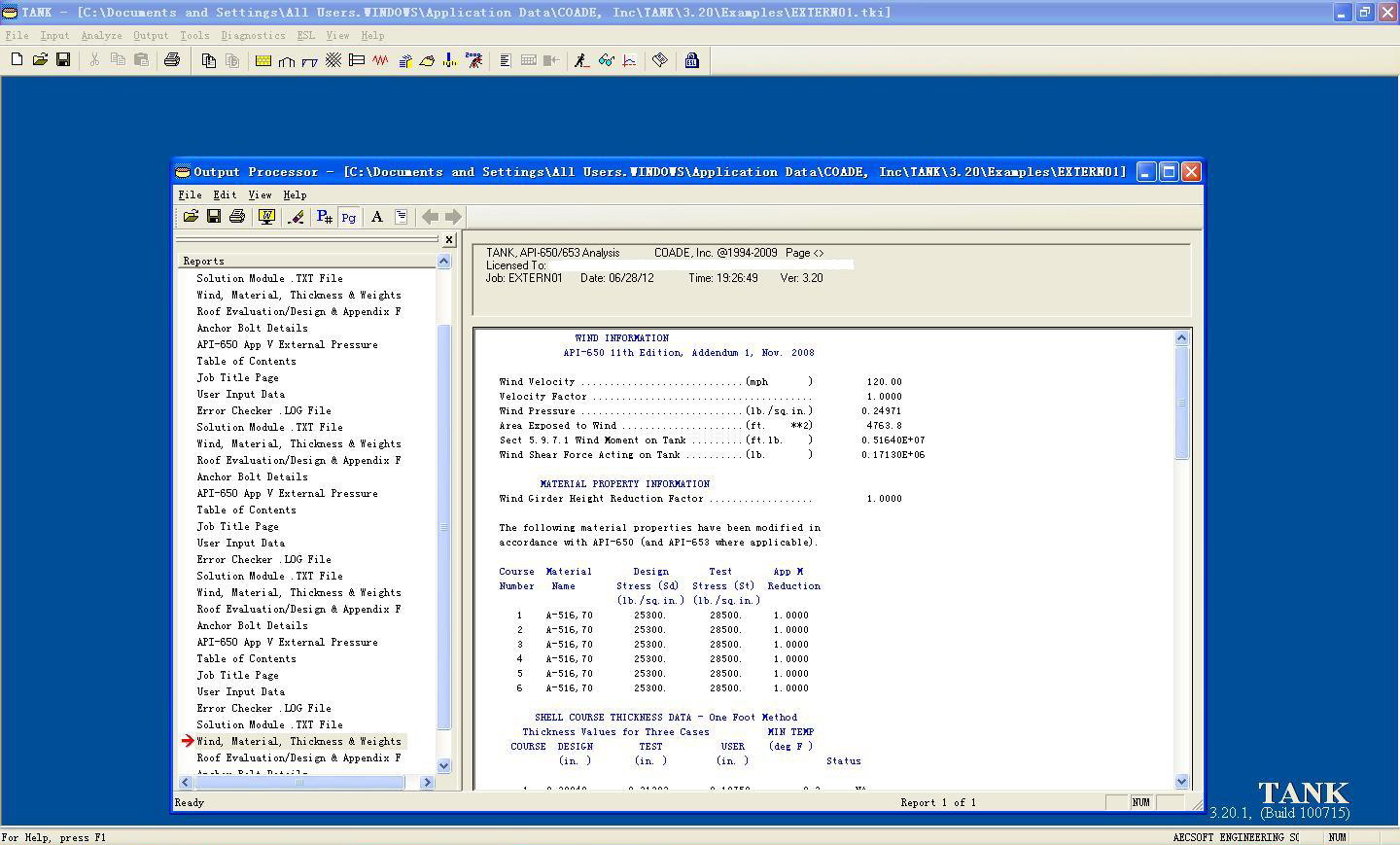1400x845 pixels.
Task: Minimize the Output Processor window
Action: (x=1146, y=172)
